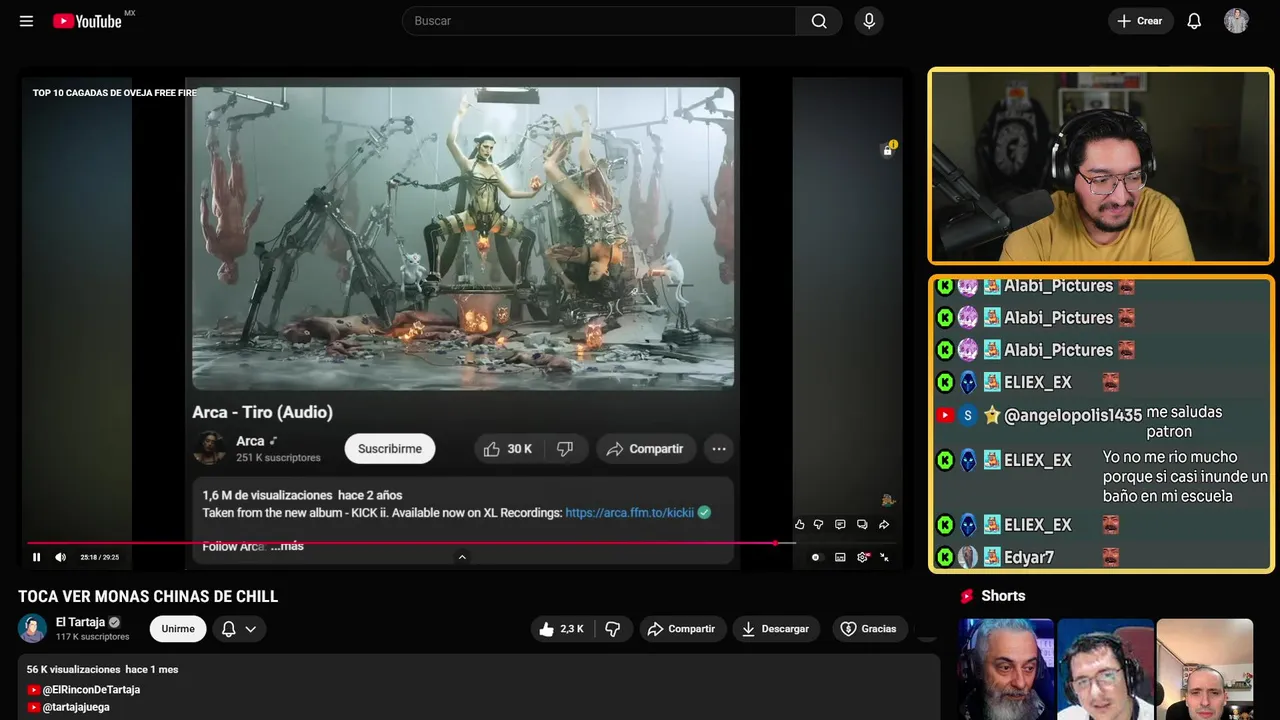Share via overlay arrow icon

[884, 524]
